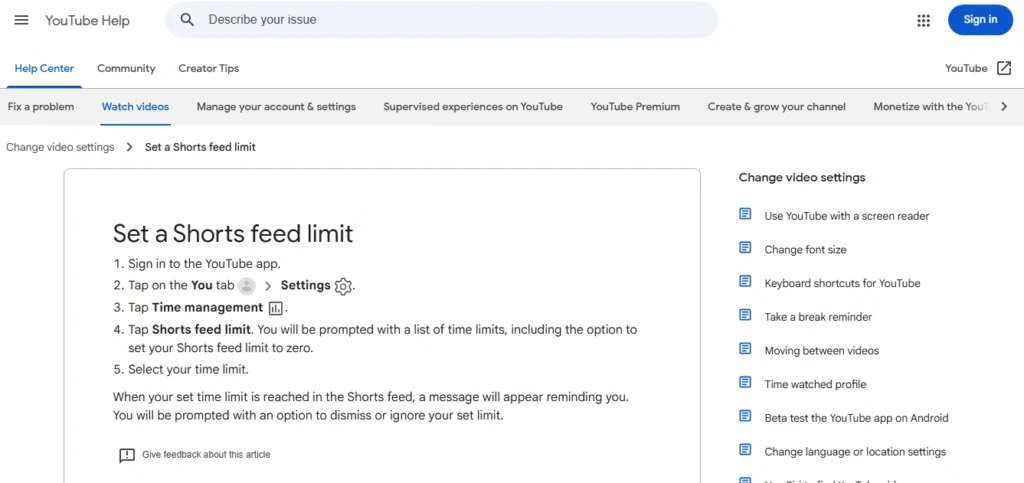1024x483 pixels.
Task: Open Moving between videos article
Action: 822,351
